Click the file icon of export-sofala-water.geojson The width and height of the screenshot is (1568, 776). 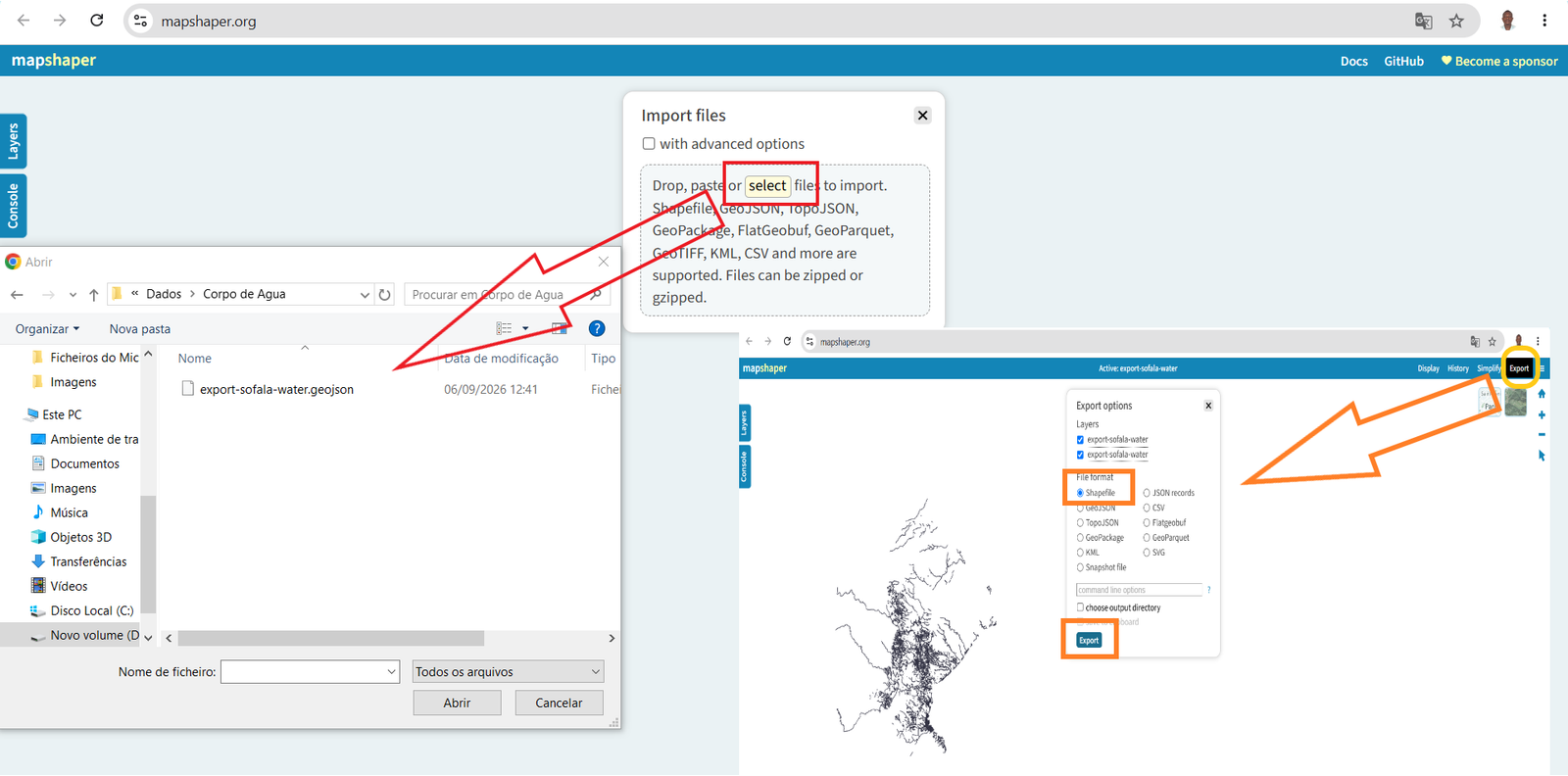click(x=187, y=389)
